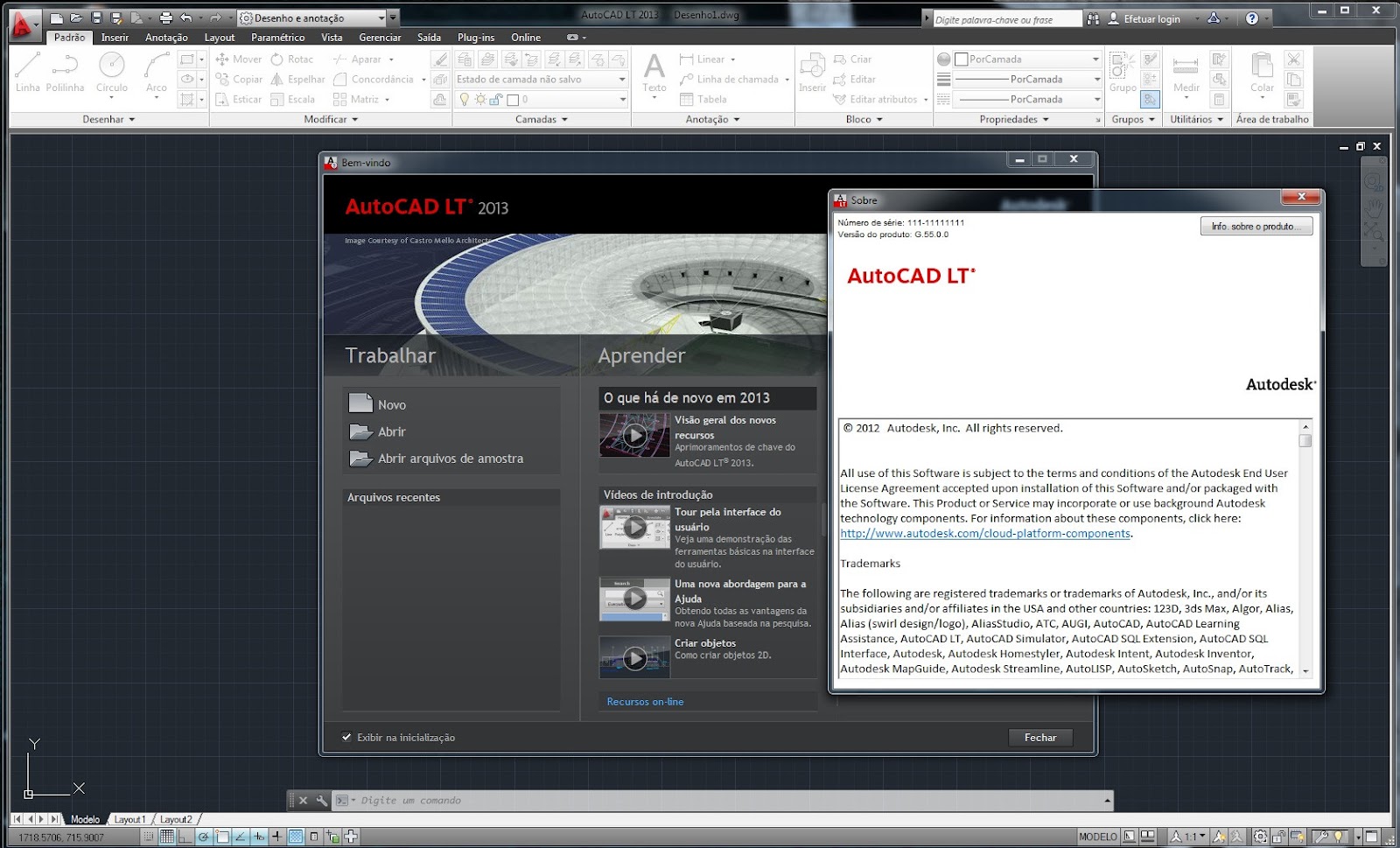Open the Gerenciar ribbon tab
This screenshot has width=1400, height=848.
pyautogui.click(x=380, y=38)
